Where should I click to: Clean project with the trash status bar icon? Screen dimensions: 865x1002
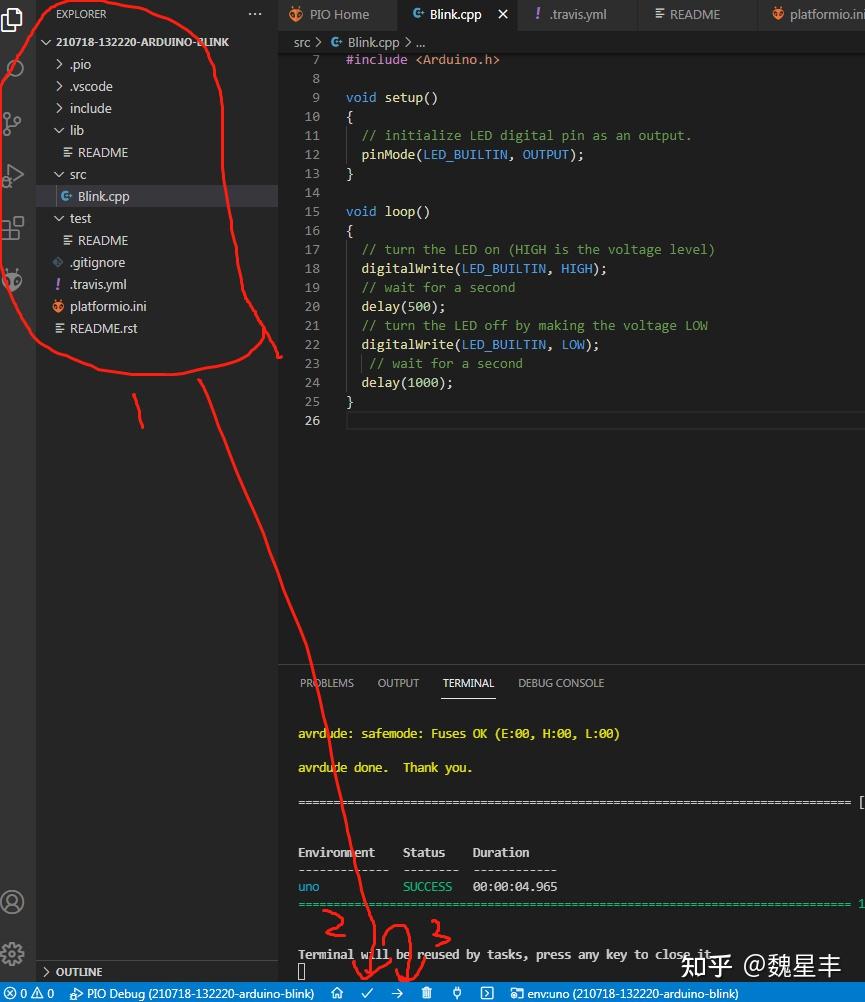point(427,993)
